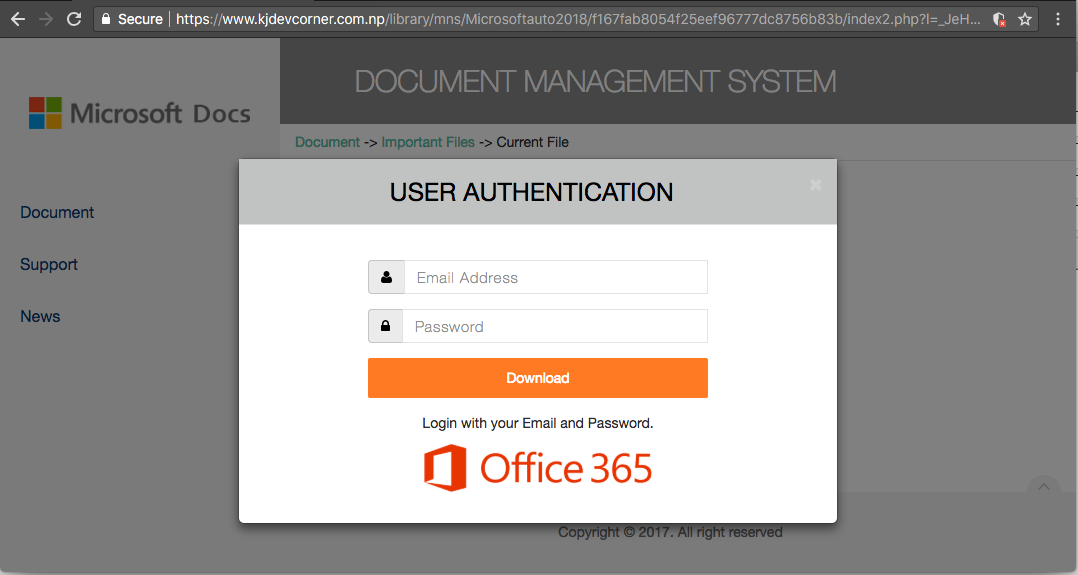Click the orange Download button
The width and height of the screenshot is (1078, 575).
(538, 378)
